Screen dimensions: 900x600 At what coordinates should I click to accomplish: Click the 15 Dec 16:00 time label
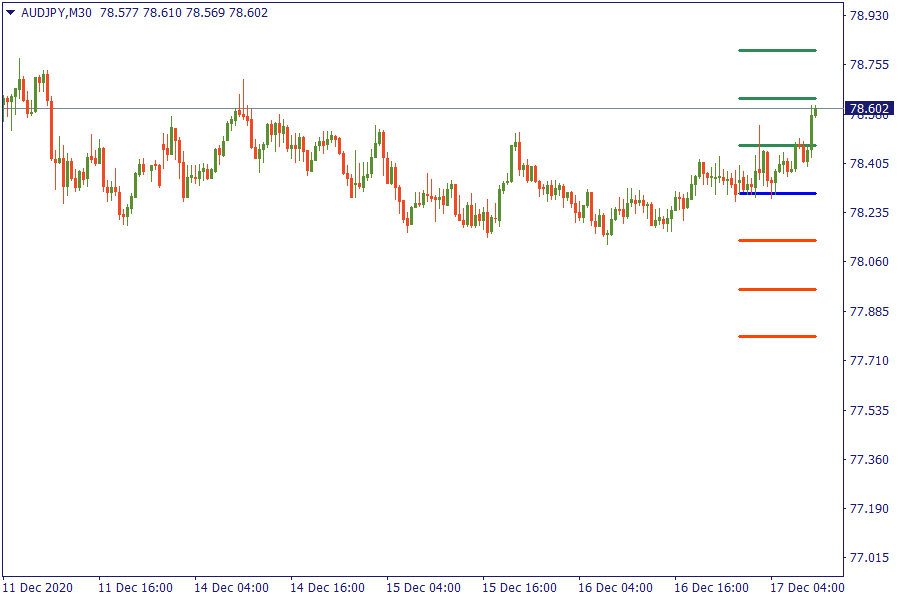click(519, 587)
